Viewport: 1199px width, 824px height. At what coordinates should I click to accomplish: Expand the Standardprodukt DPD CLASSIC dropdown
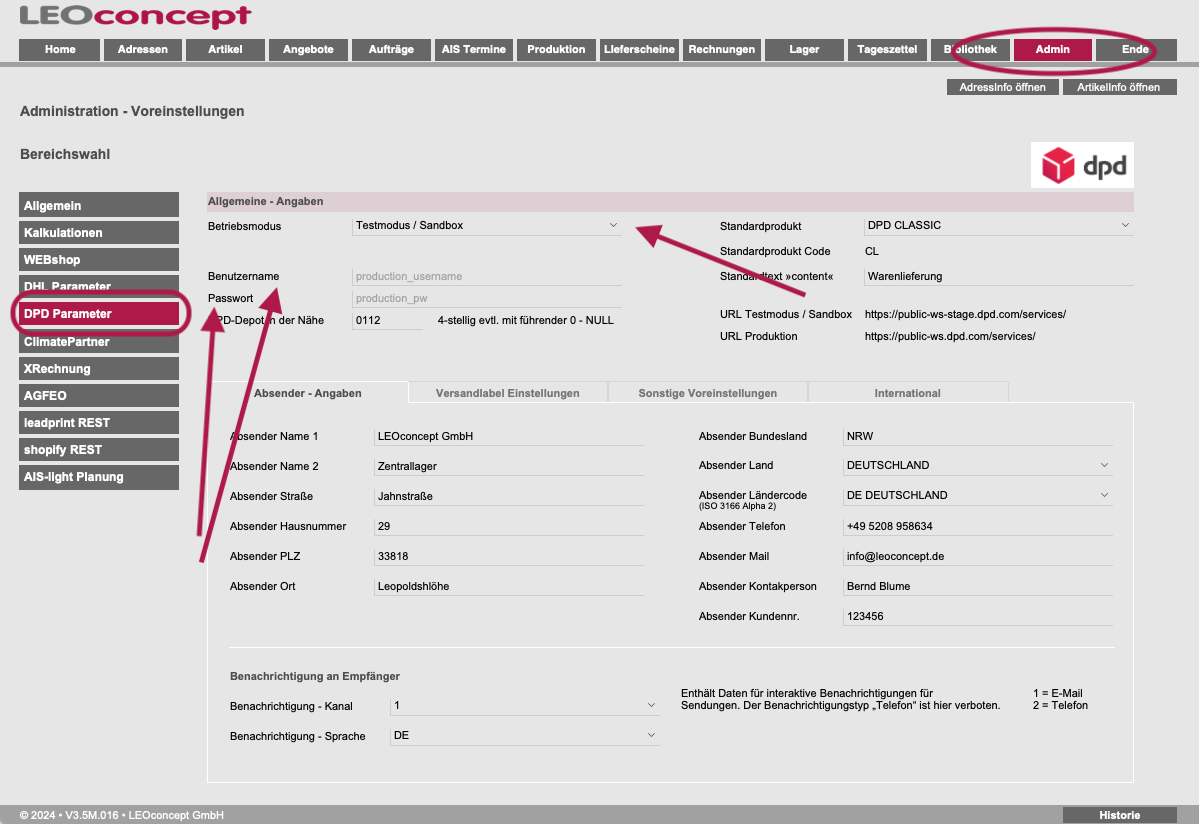[x=999, y=225]
